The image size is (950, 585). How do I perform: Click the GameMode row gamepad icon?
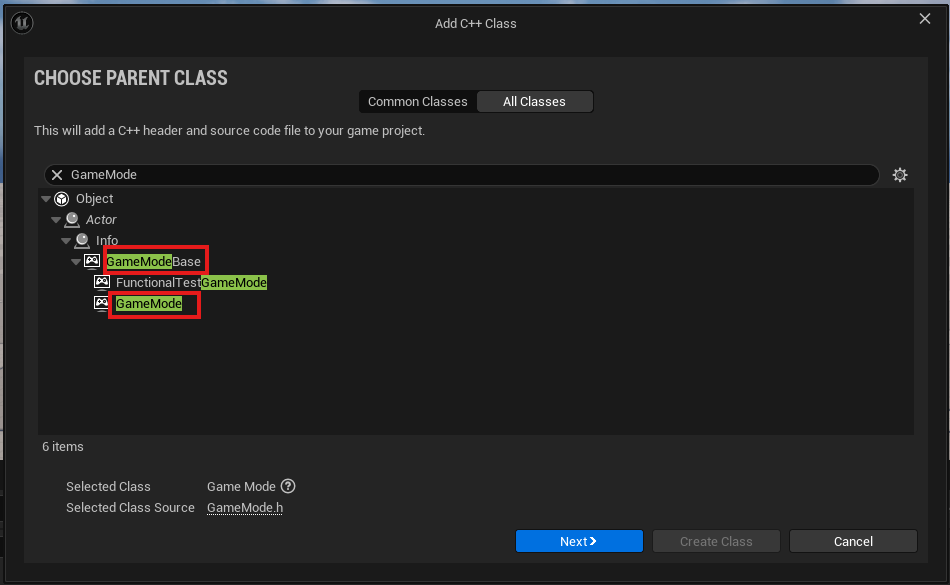coord(101,303)
